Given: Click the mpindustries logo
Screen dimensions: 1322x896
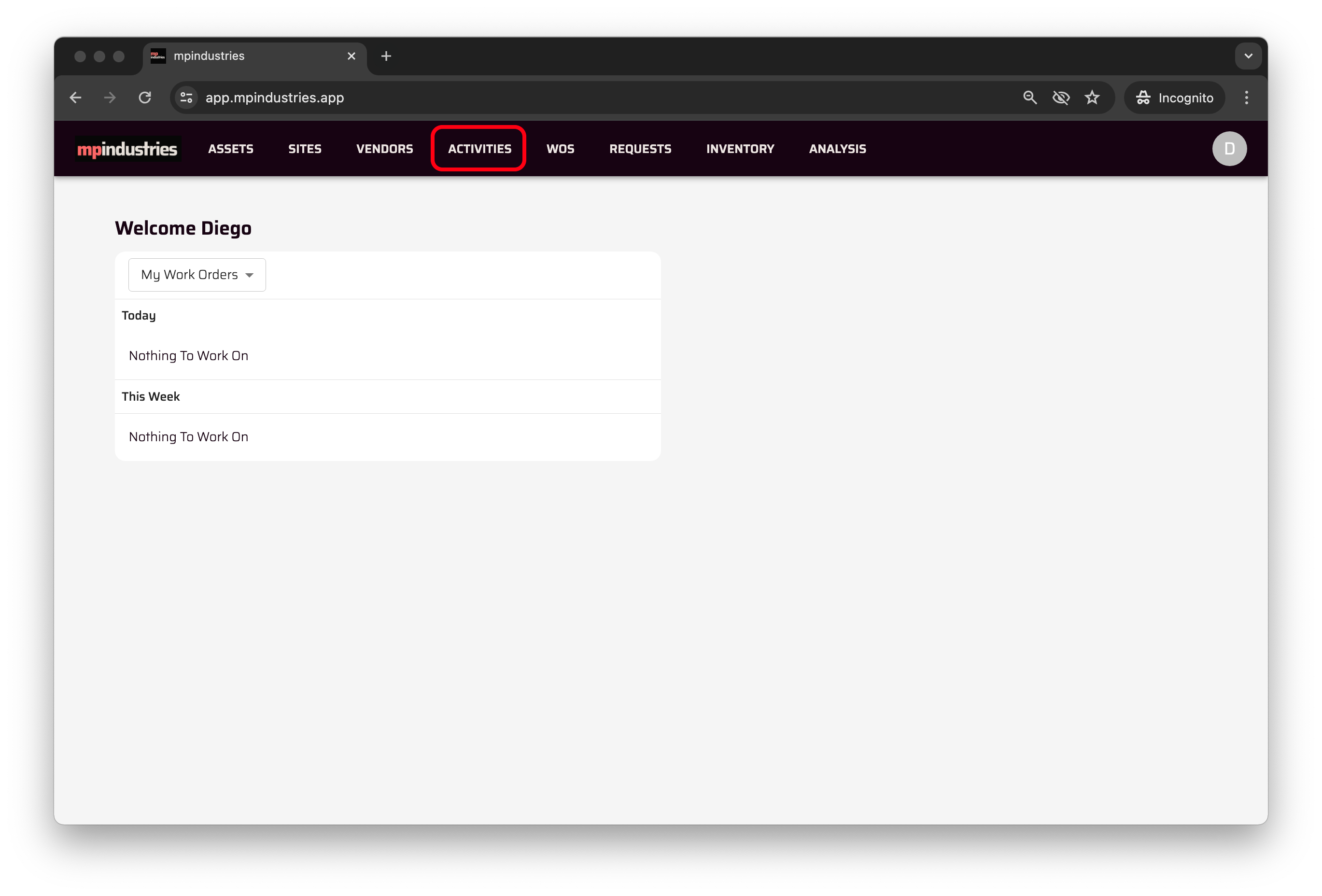Looking at the screenshot, I should [127, 149].
